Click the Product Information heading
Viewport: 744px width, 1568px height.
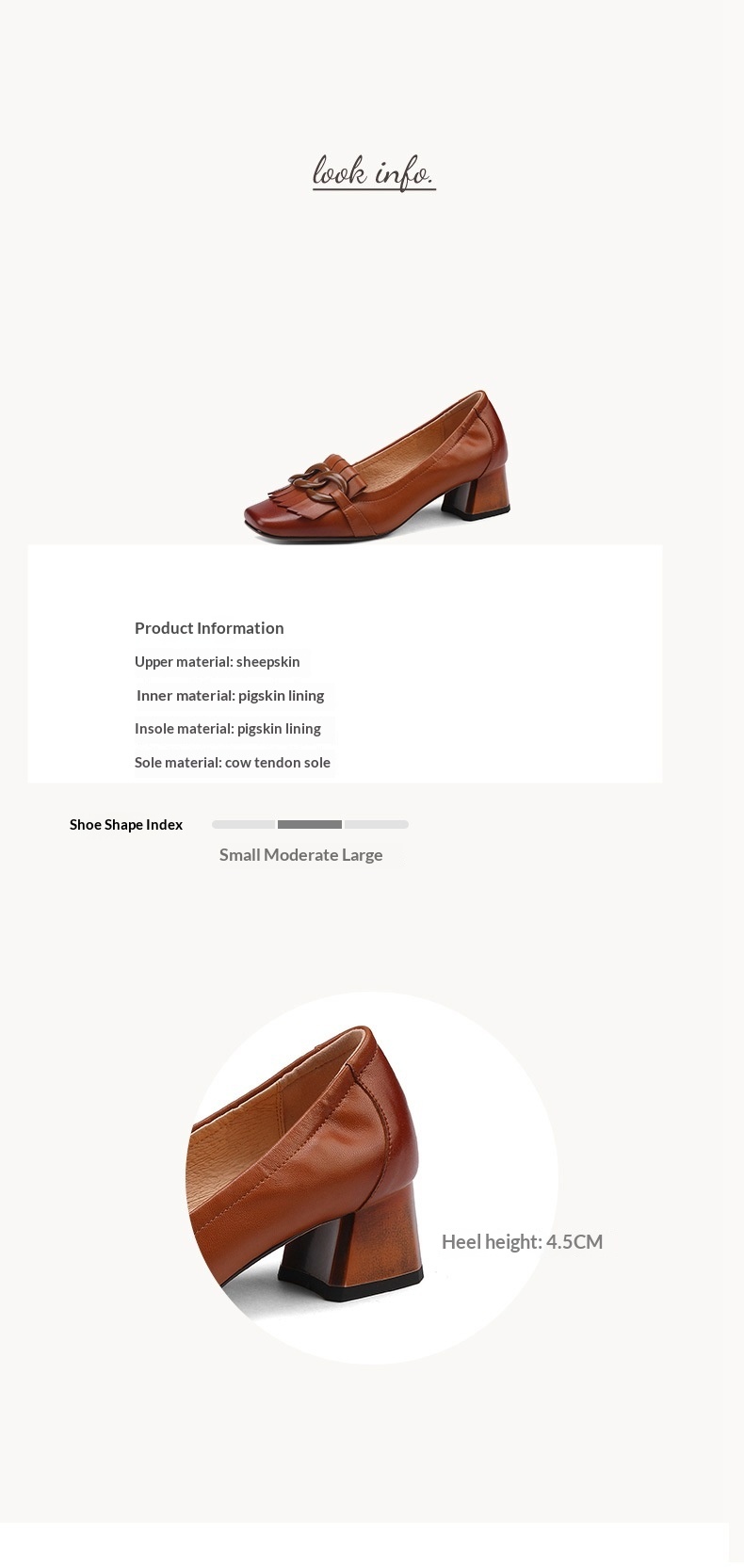209,628
